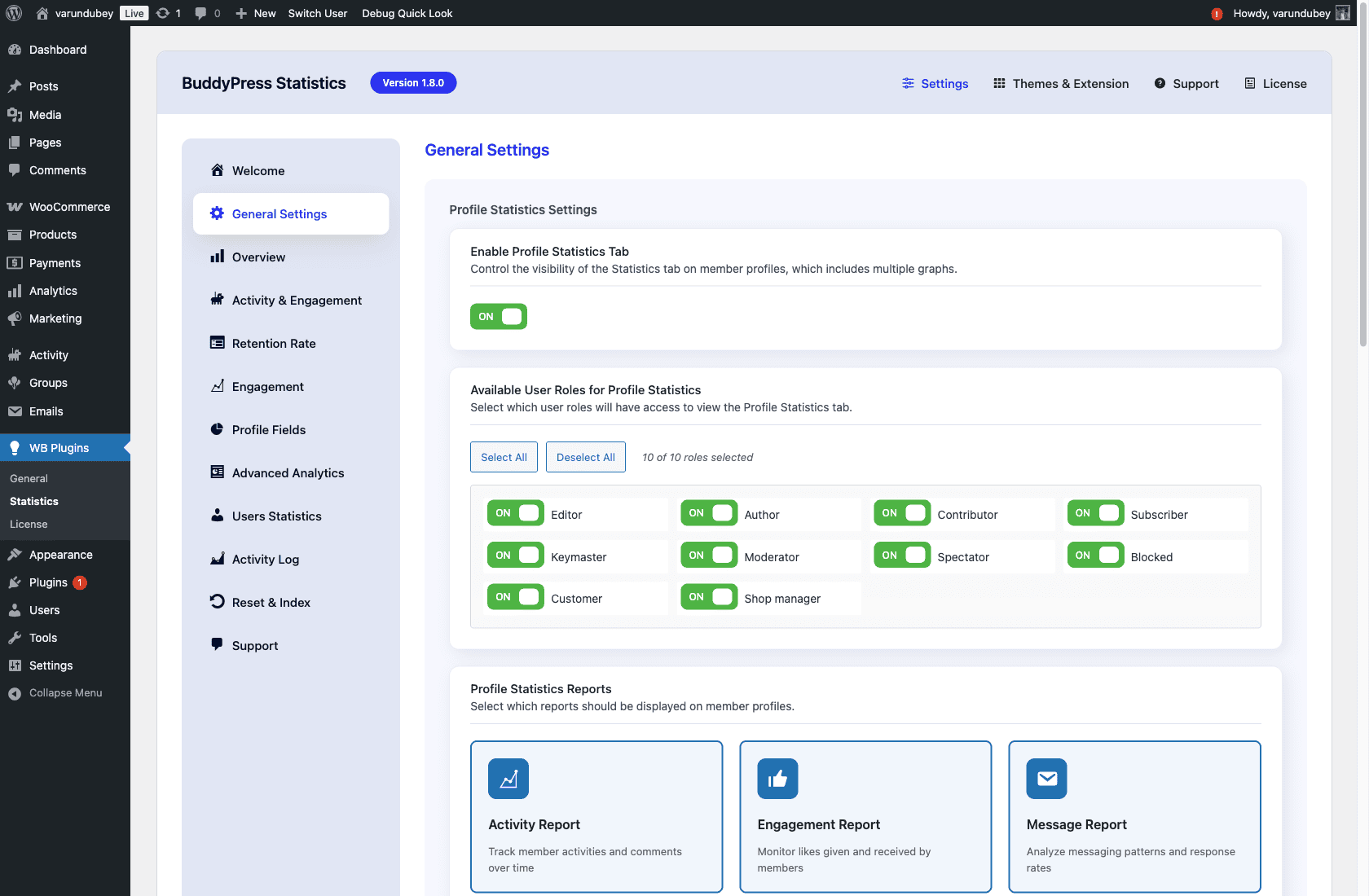The width and height of the screenshot is (1369, 896).
Task: Toggle the Subscriber role switch
Action: coord(1095,513)
